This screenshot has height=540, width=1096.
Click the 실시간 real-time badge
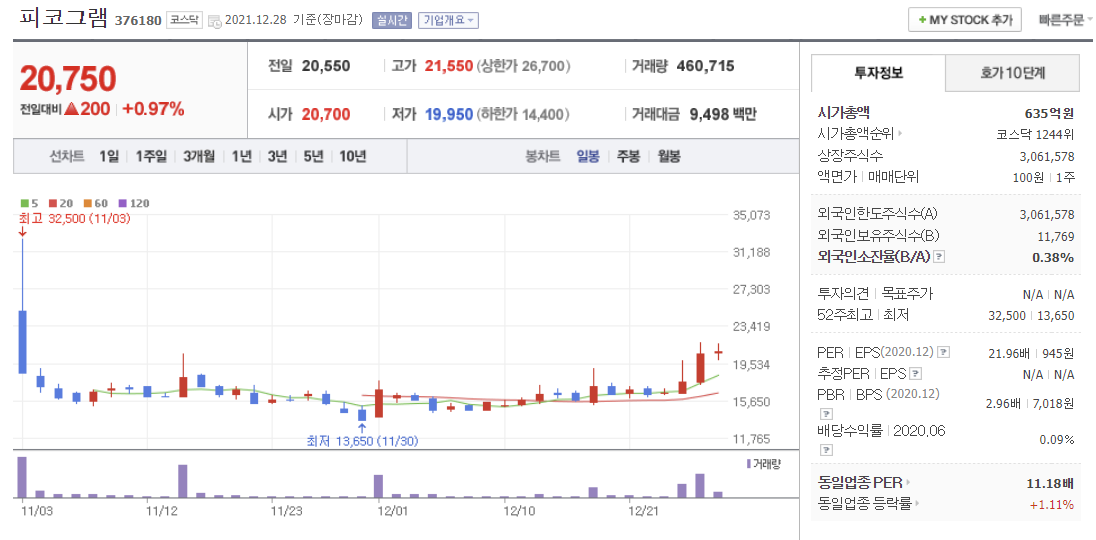pos(391,20)
